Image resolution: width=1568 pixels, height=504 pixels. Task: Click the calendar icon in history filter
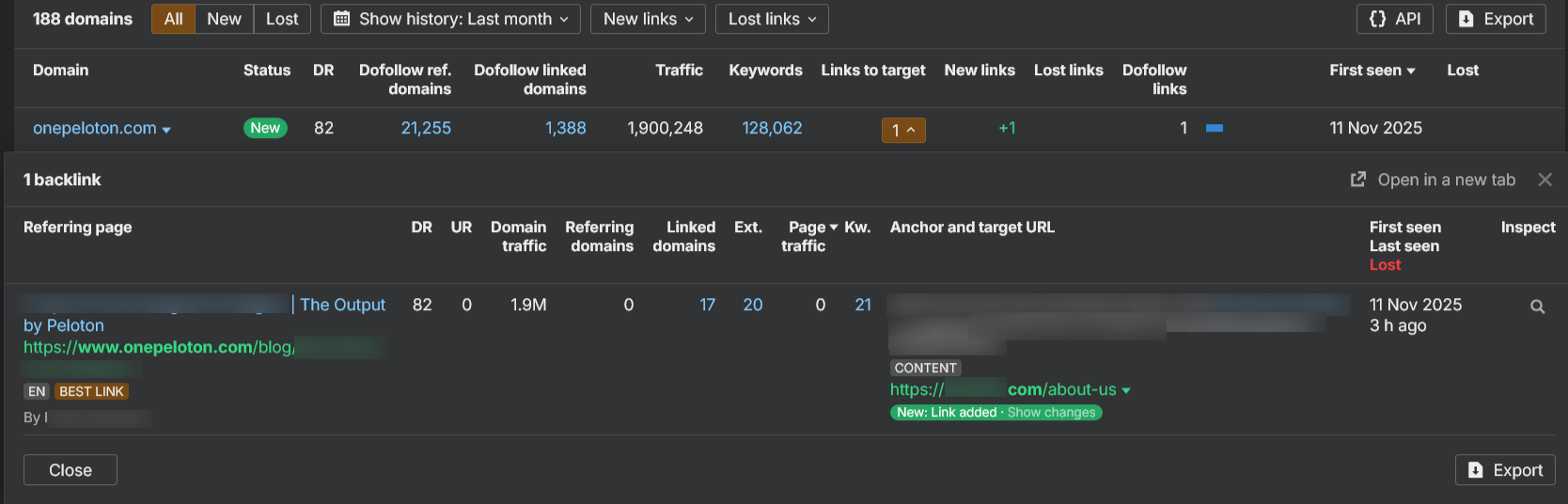pyautogui.click(x=342, y=19)
